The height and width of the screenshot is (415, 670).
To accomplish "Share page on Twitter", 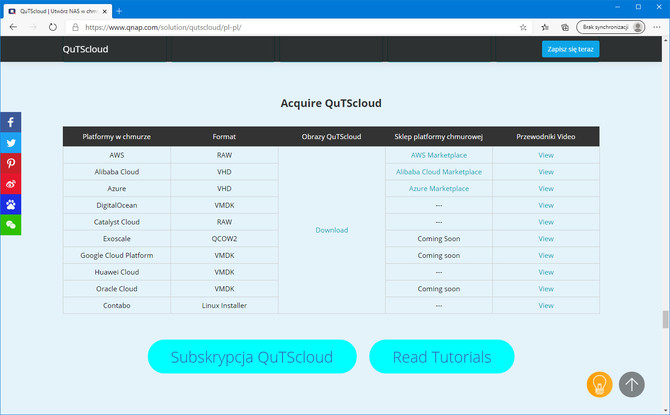I will point(11,143).
